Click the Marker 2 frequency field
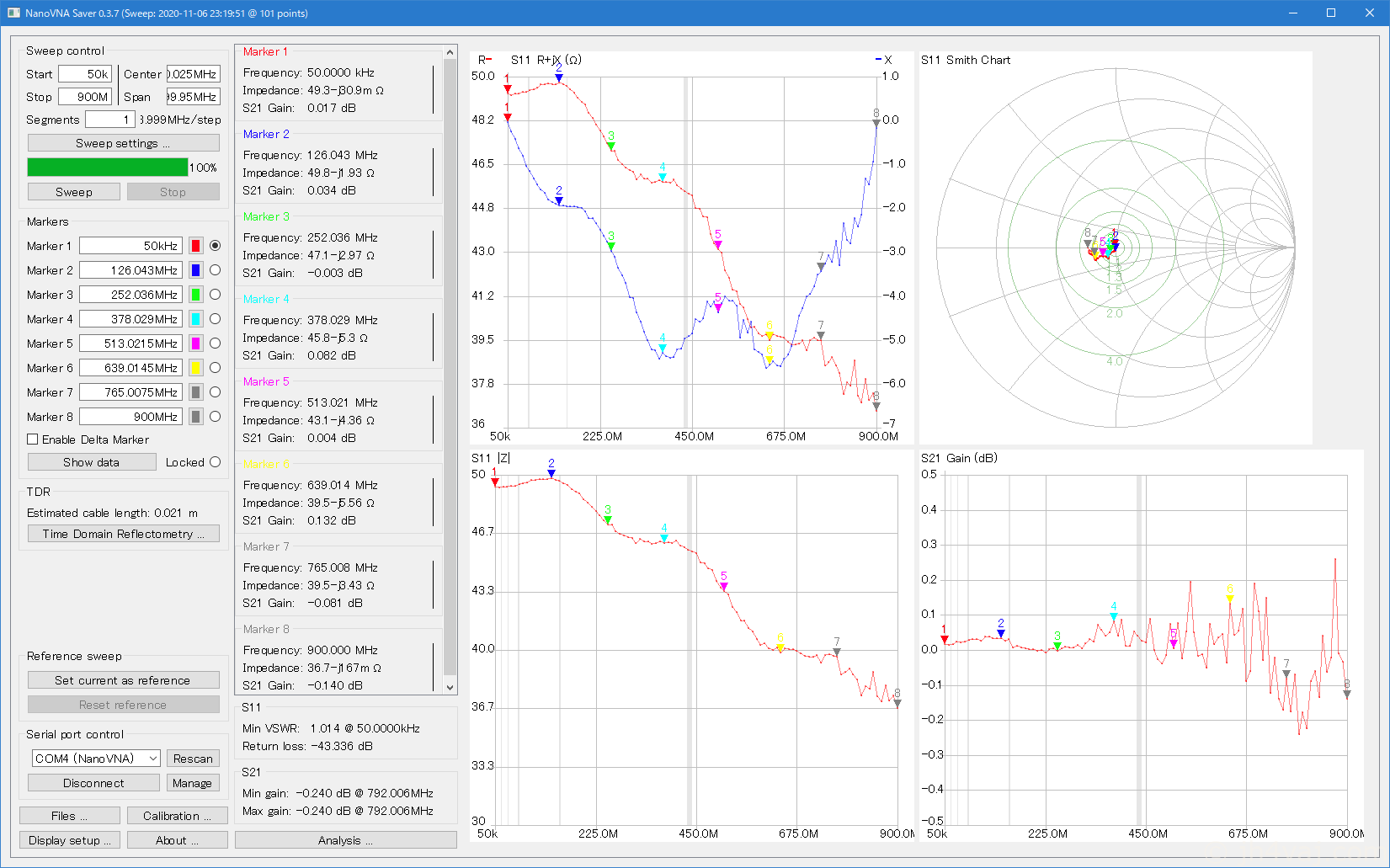Image resolution: width=1390 pixels, height=868 pixels. point(130,270)
